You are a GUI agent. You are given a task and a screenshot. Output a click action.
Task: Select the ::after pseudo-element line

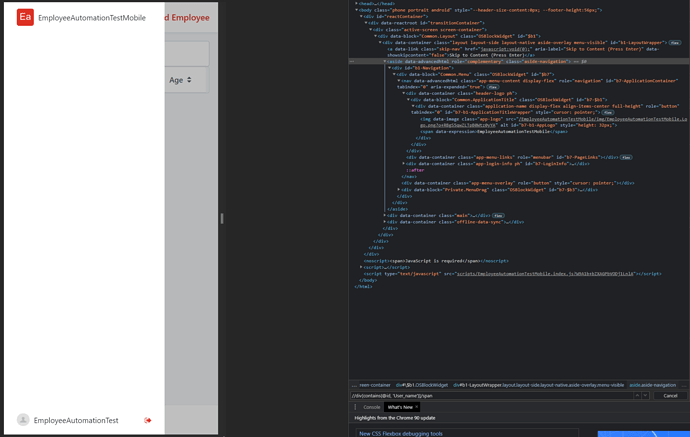point(415,170)
